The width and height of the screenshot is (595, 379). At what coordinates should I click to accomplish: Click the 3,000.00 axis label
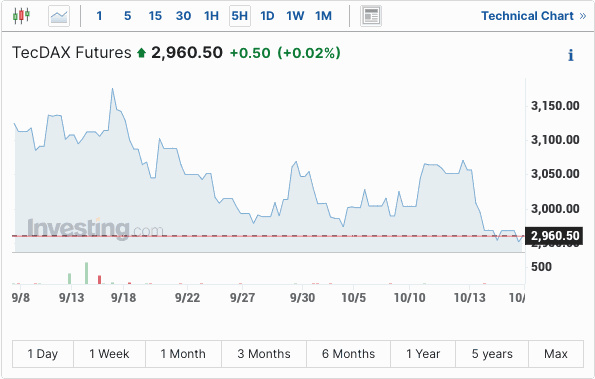(555, 209)
